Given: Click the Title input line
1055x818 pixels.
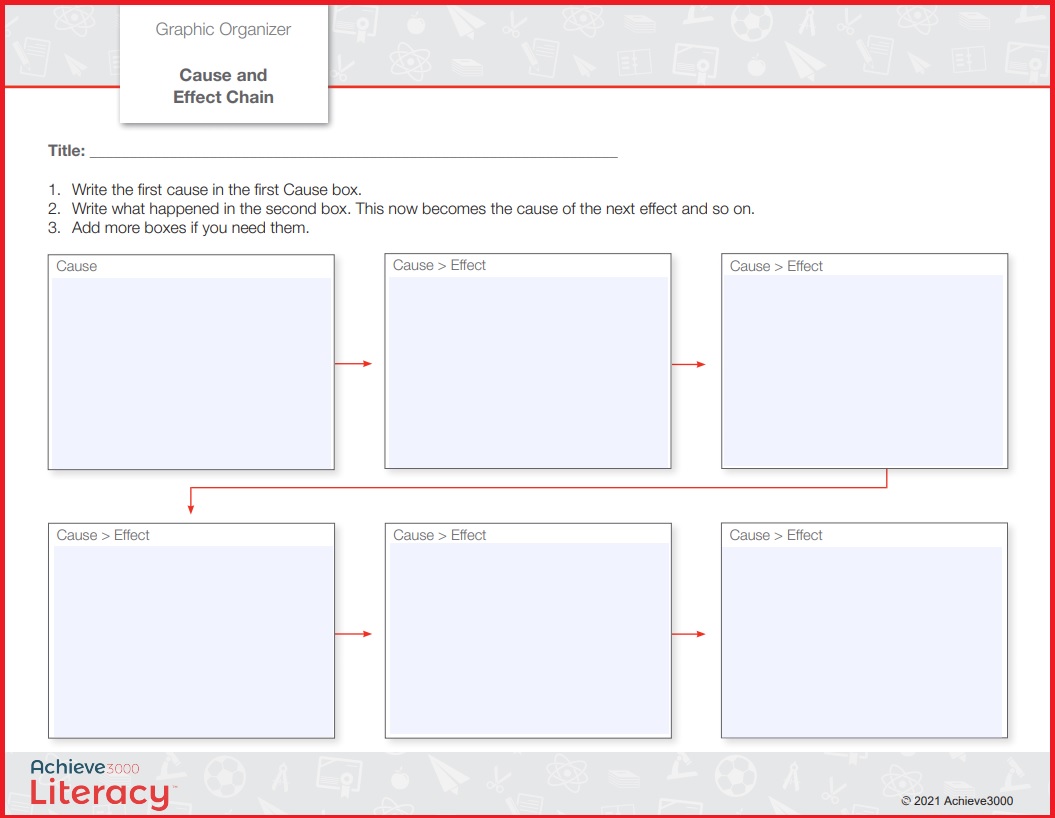Looking at the screenshot, I should coord(353,151).
